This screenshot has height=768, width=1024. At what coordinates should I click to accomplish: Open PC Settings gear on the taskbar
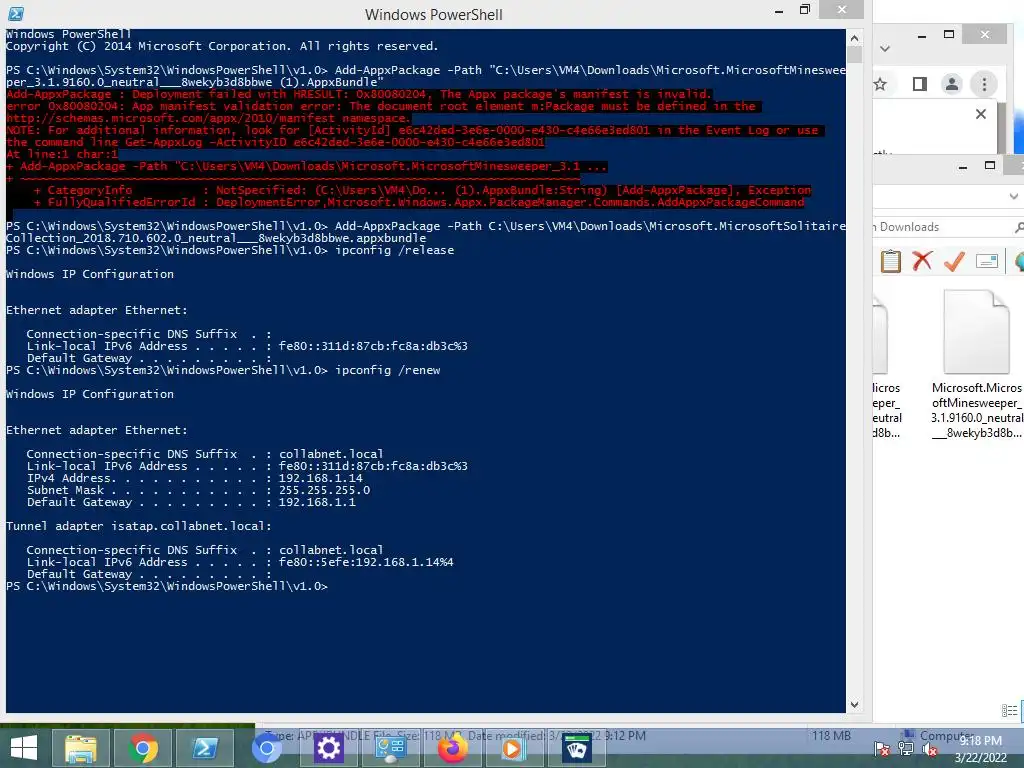(328, 748)
